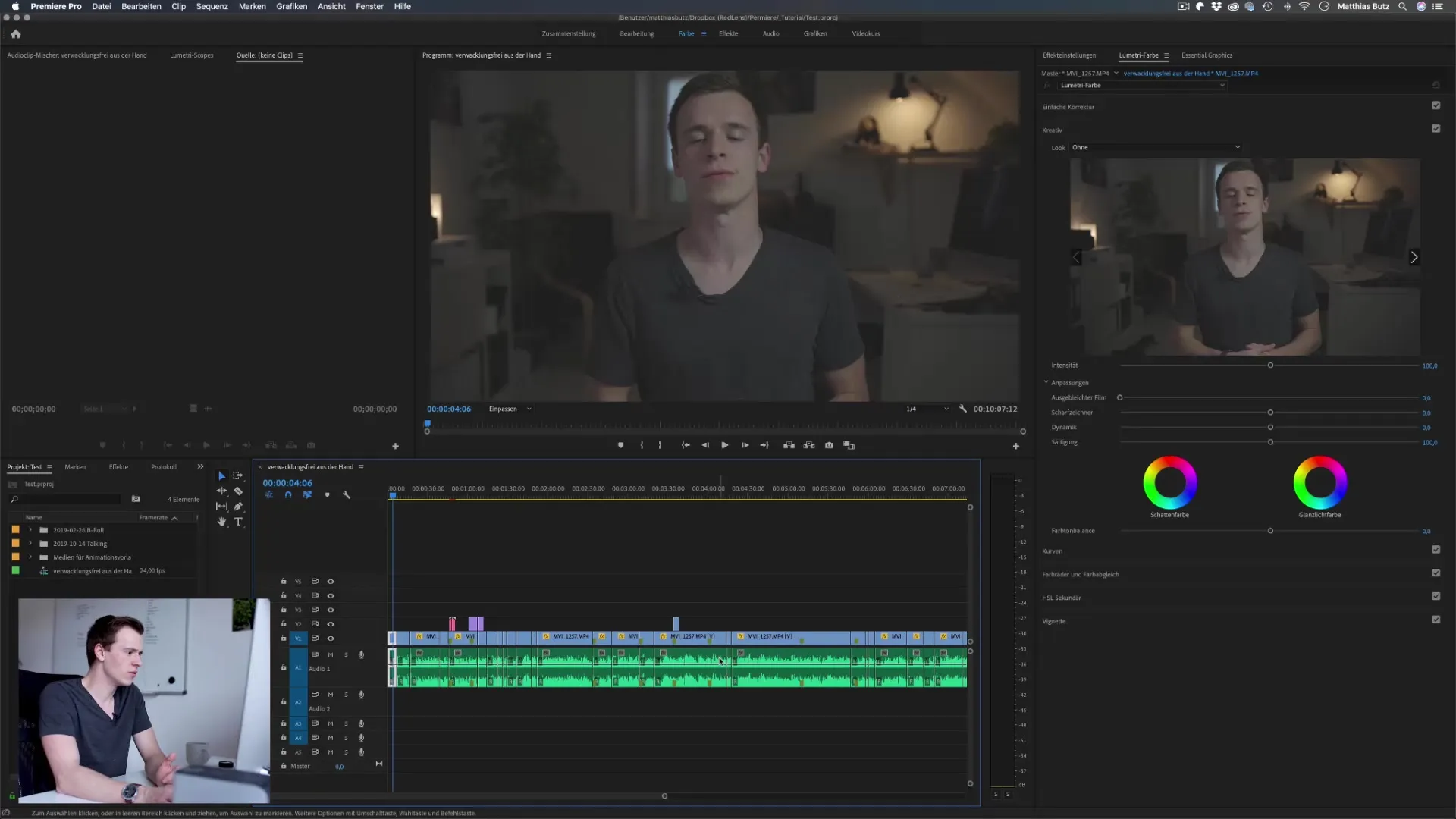
Task: Toggle HSL Sekundär checkbox
Action: click(x=1436, y=597)
